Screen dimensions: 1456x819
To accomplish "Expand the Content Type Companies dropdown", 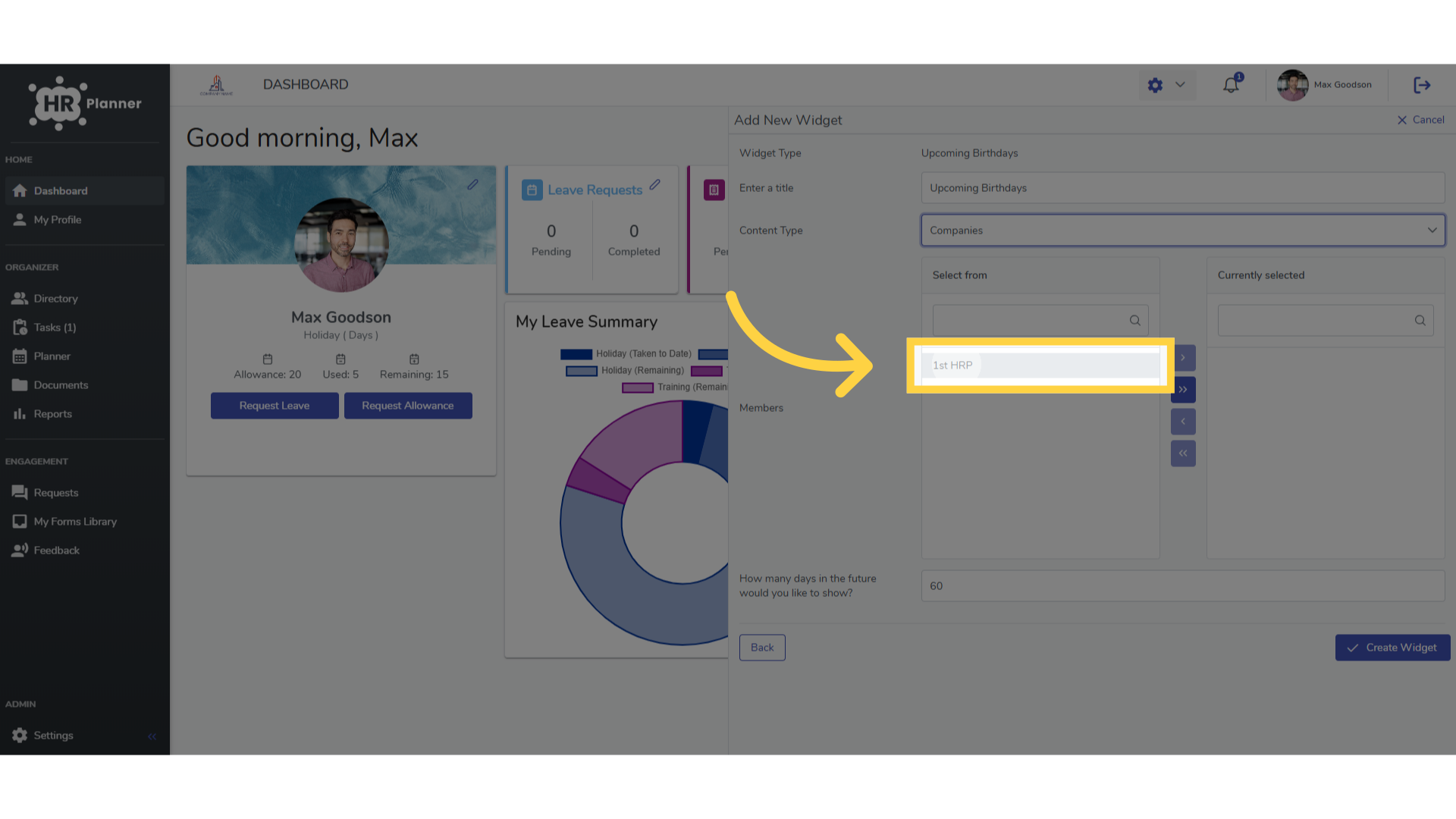I will coord(1183,230).
